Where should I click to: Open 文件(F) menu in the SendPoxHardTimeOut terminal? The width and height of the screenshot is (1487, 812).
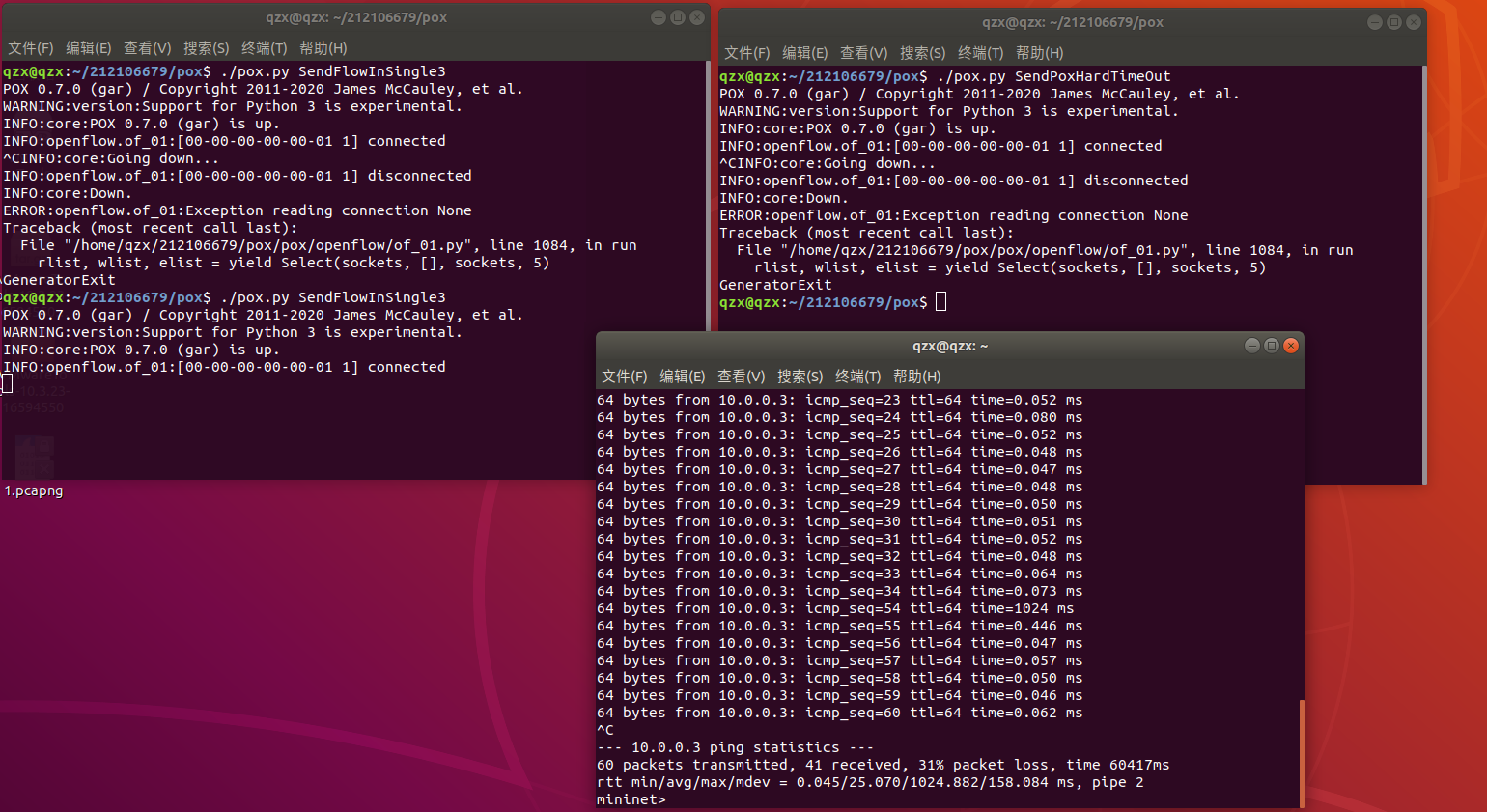click(x=747, y=53)
